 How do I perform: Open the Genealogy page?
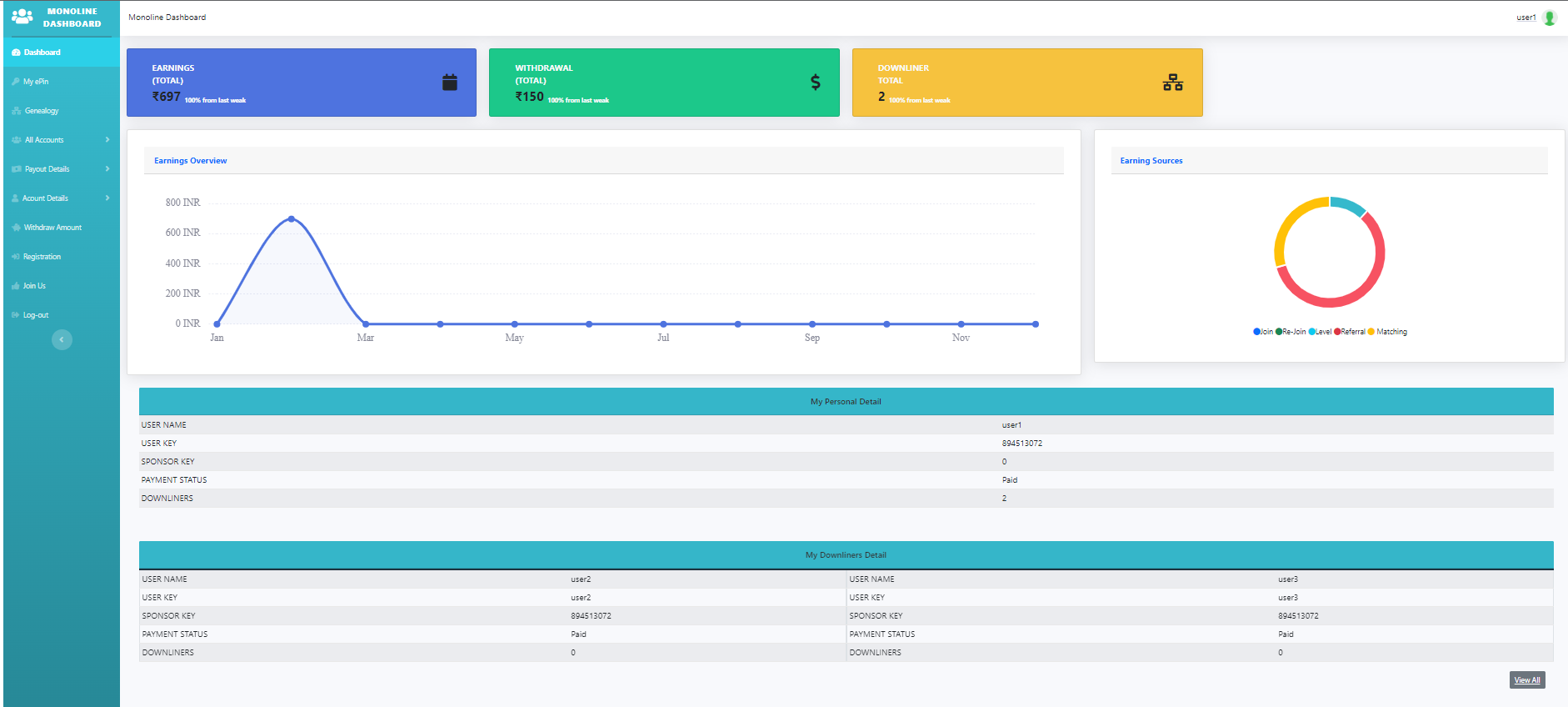click(42, 111)
